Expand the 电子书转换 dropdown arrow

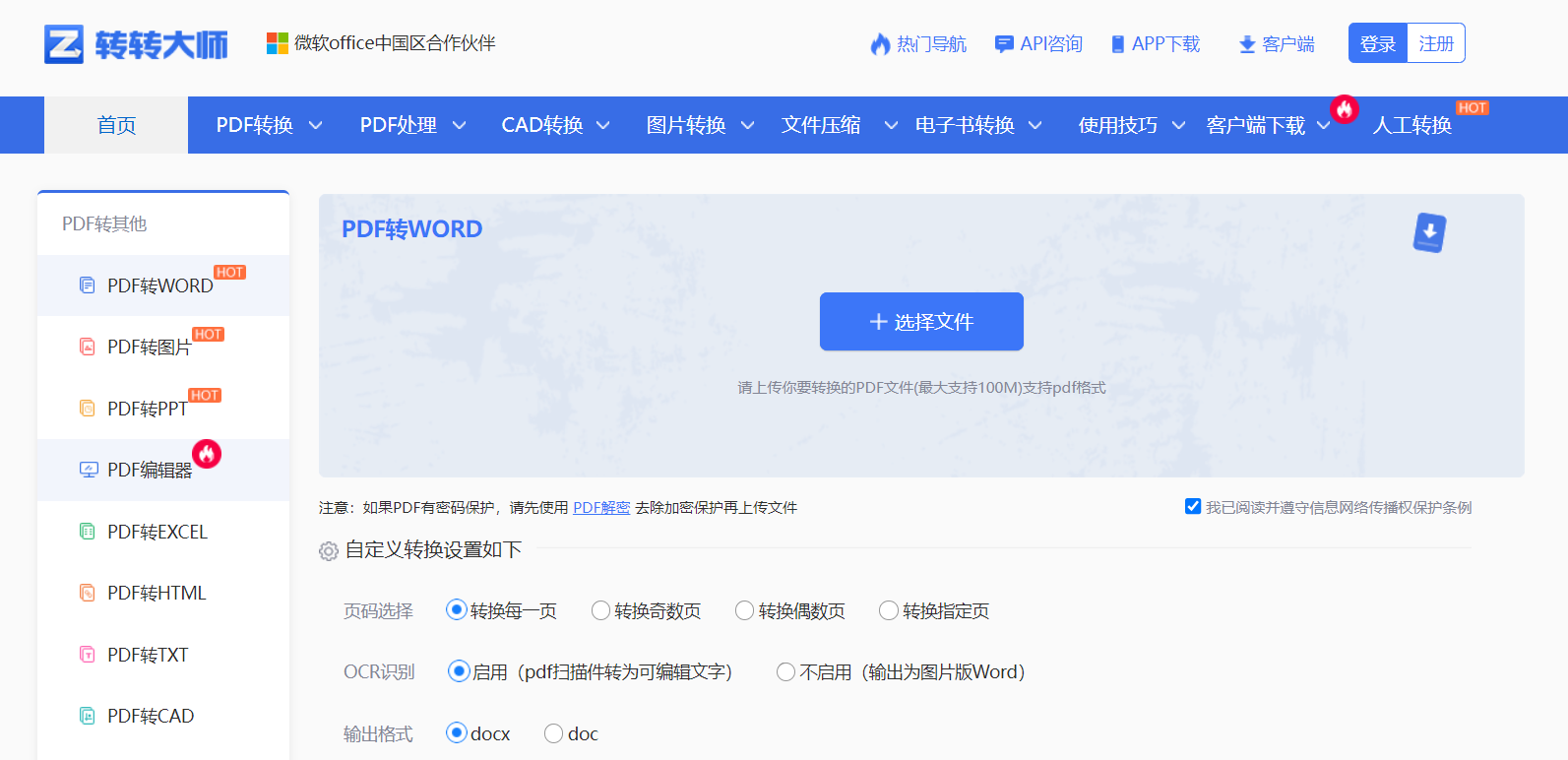(x=1035, y=125)
